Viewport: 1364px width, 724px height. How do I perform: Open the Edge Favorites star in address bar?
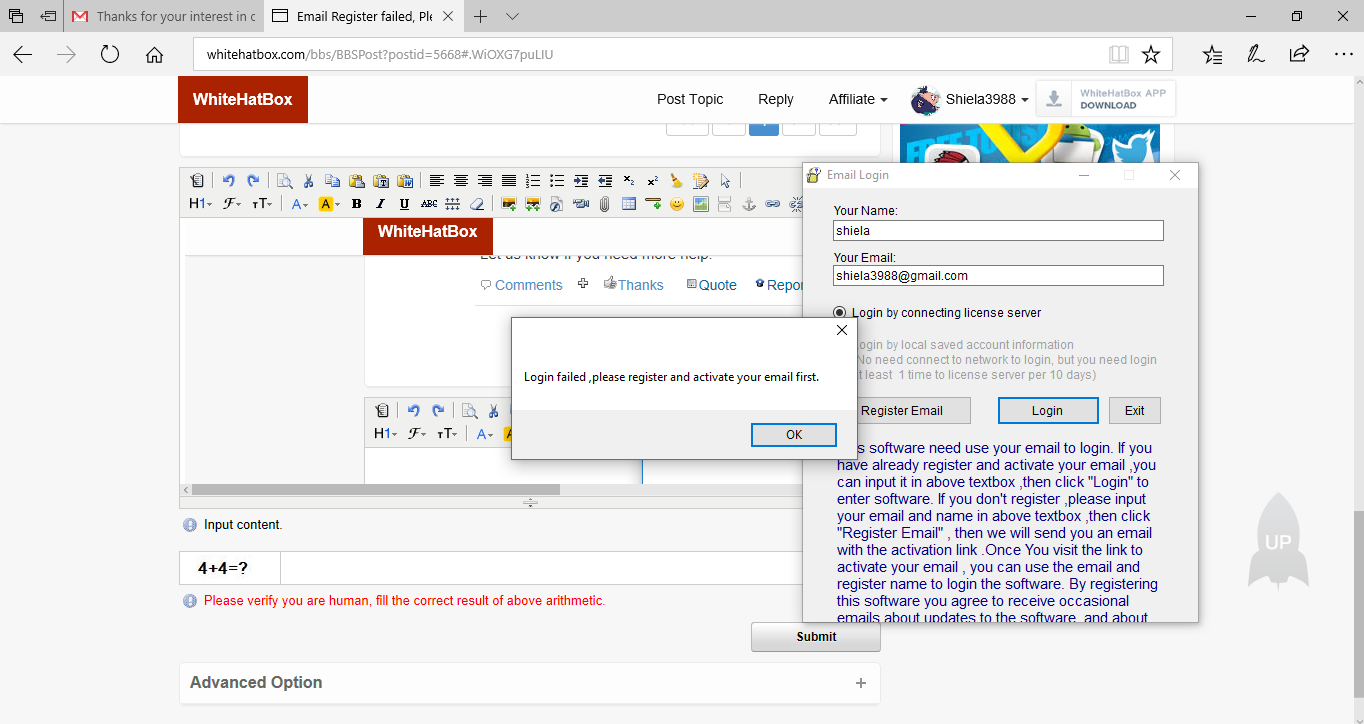(1151, 54)
